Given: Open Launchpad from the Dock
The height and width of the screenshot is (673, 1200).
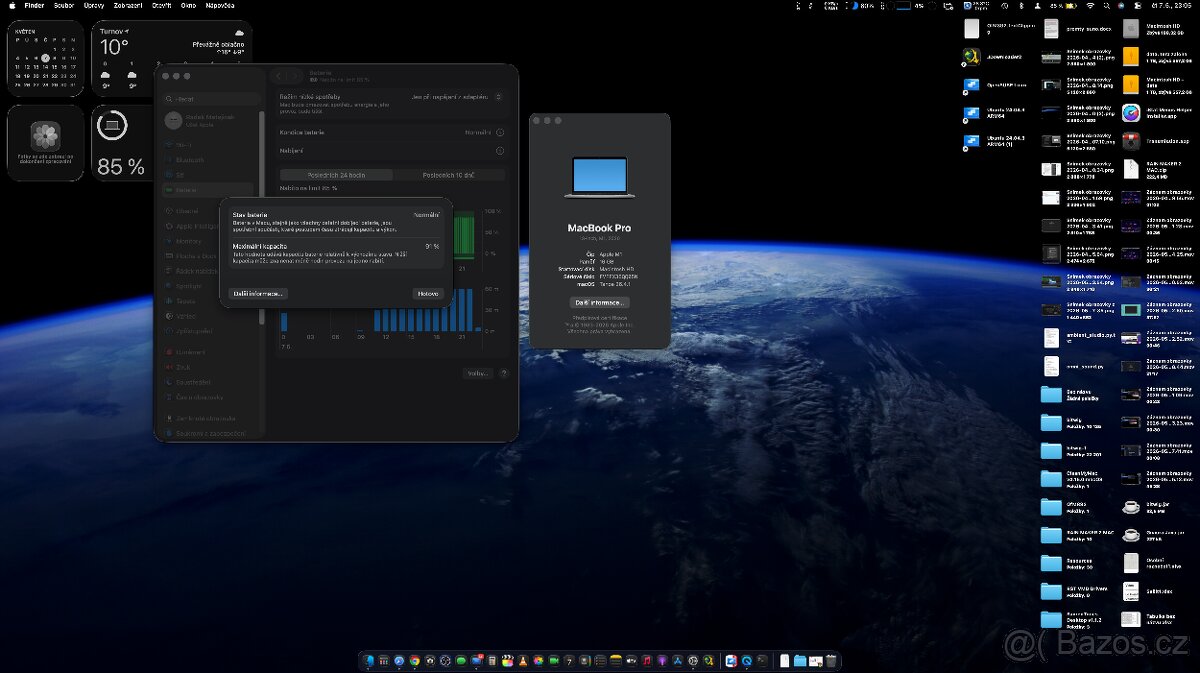Looking at the screenshot, I should [x=384, y=661].
